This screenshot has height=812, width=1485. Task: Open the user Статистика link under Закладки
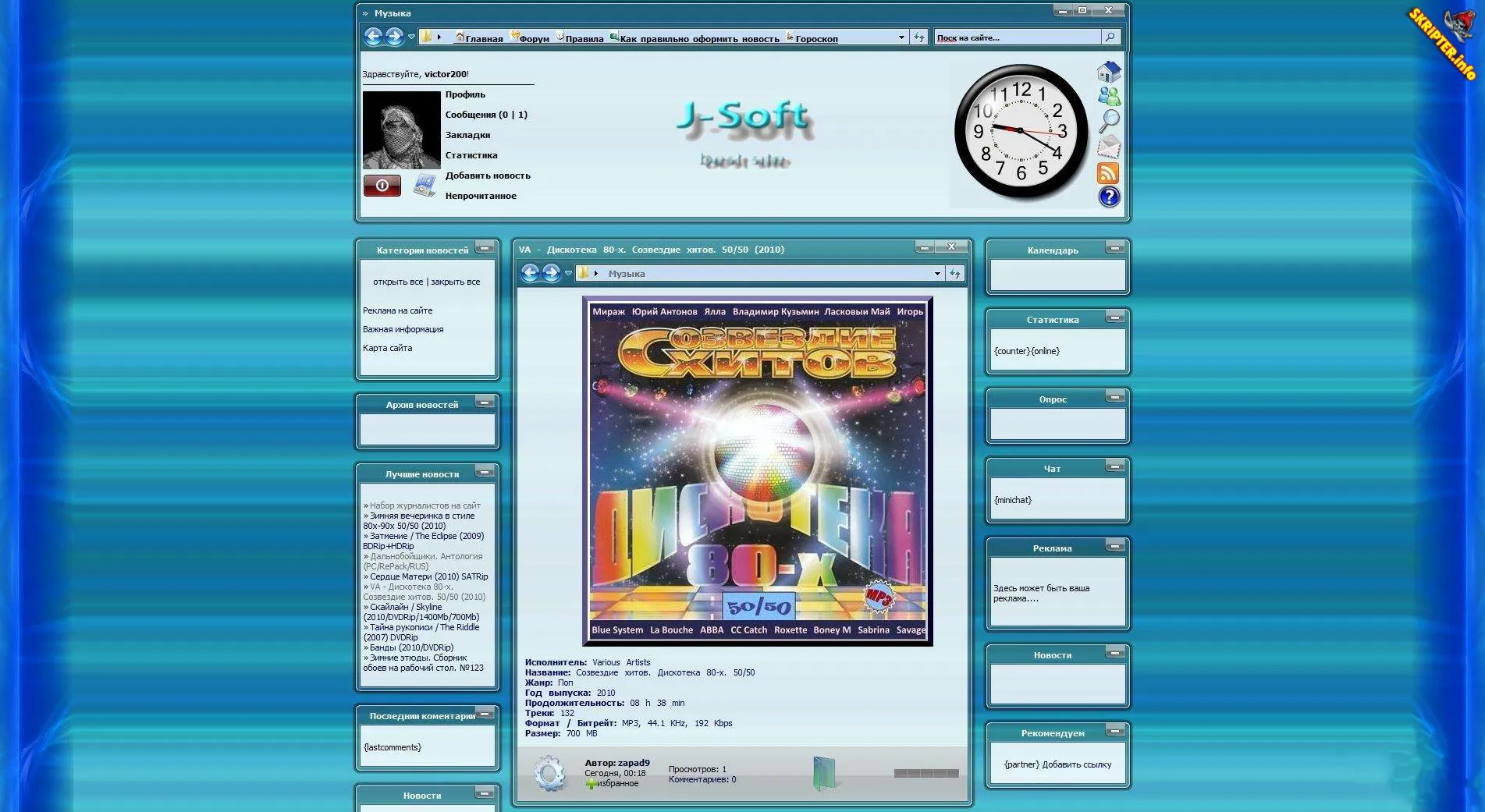click(471, 155)
